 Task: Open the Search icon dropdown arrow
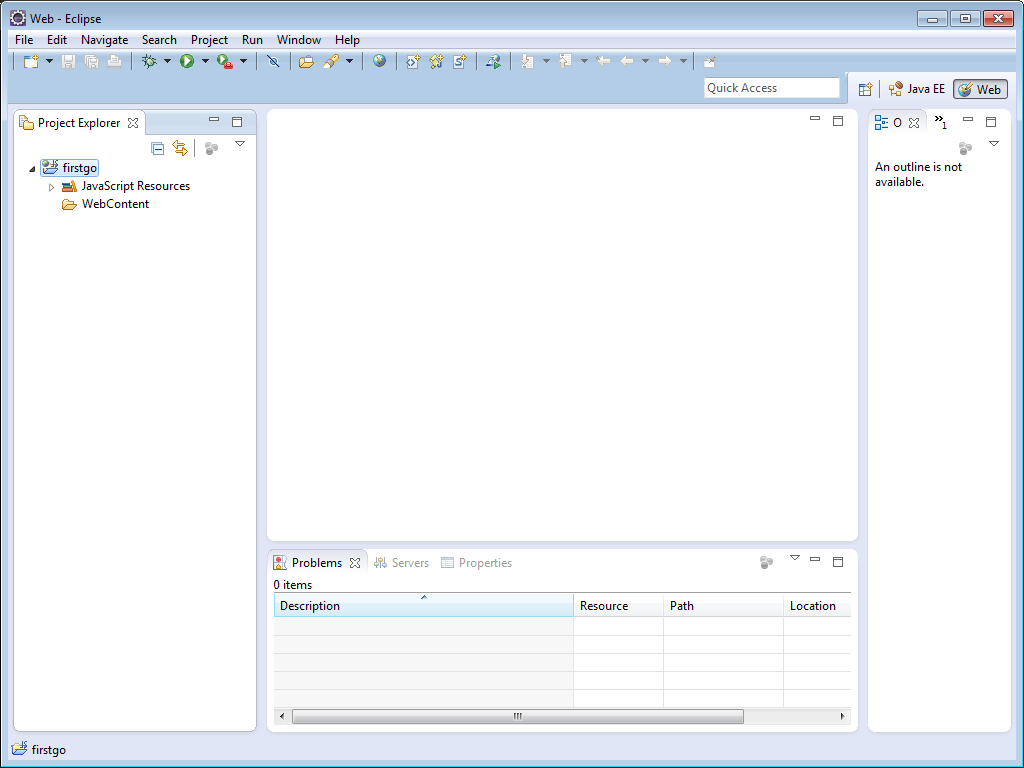pos(349,61)
